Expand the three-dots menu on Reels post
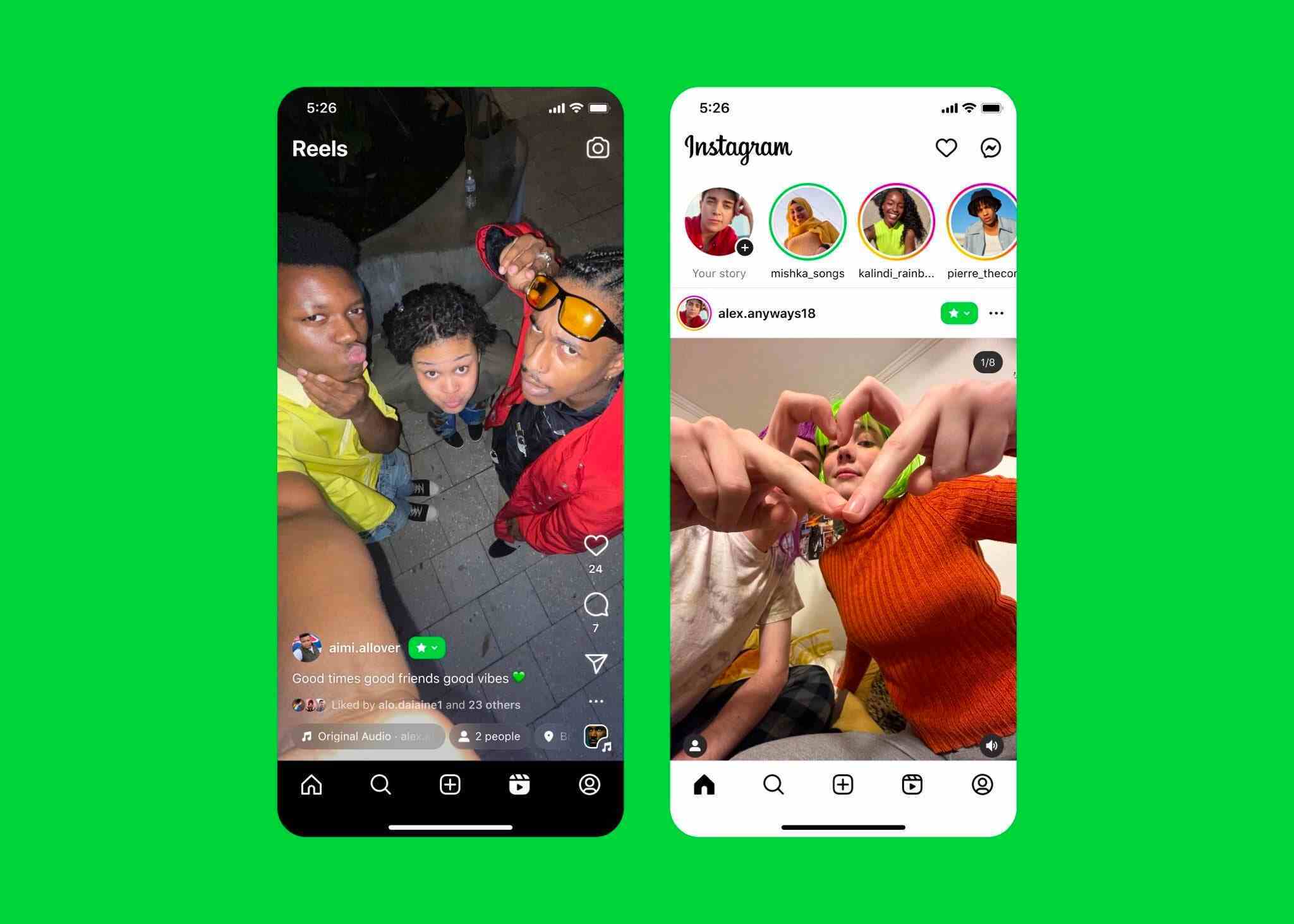The image size is (1294, 924). point(599,701)
